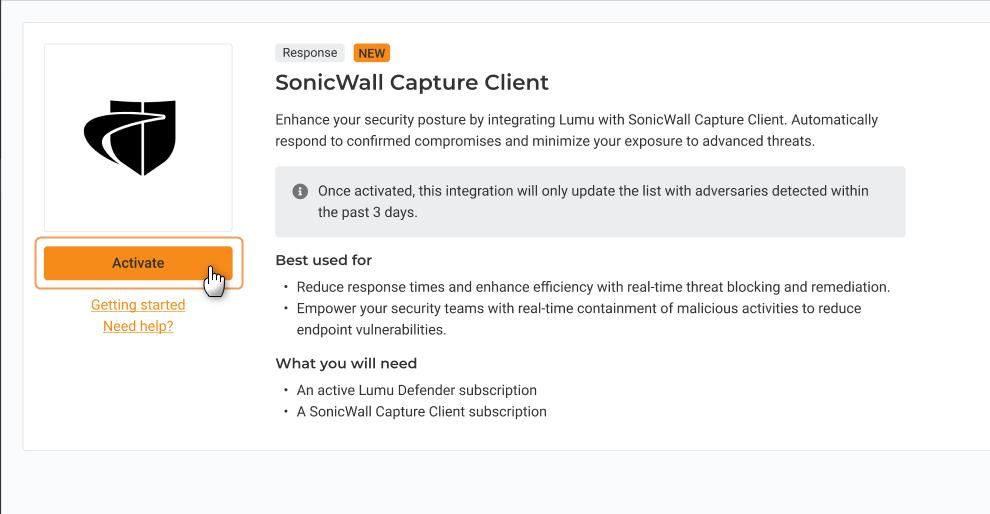Open the Getting started link

point(138,305)
